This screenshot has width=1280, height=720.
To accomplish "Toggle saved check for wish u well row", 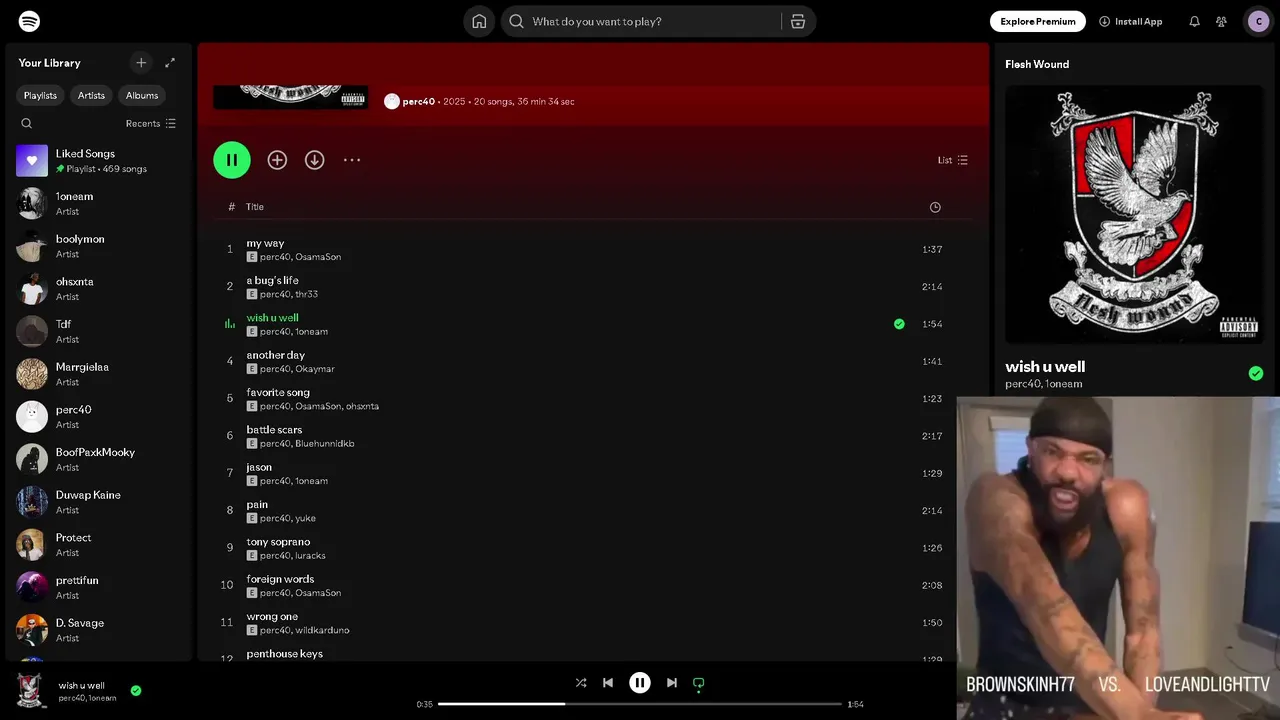I will (x=899, y=324).
